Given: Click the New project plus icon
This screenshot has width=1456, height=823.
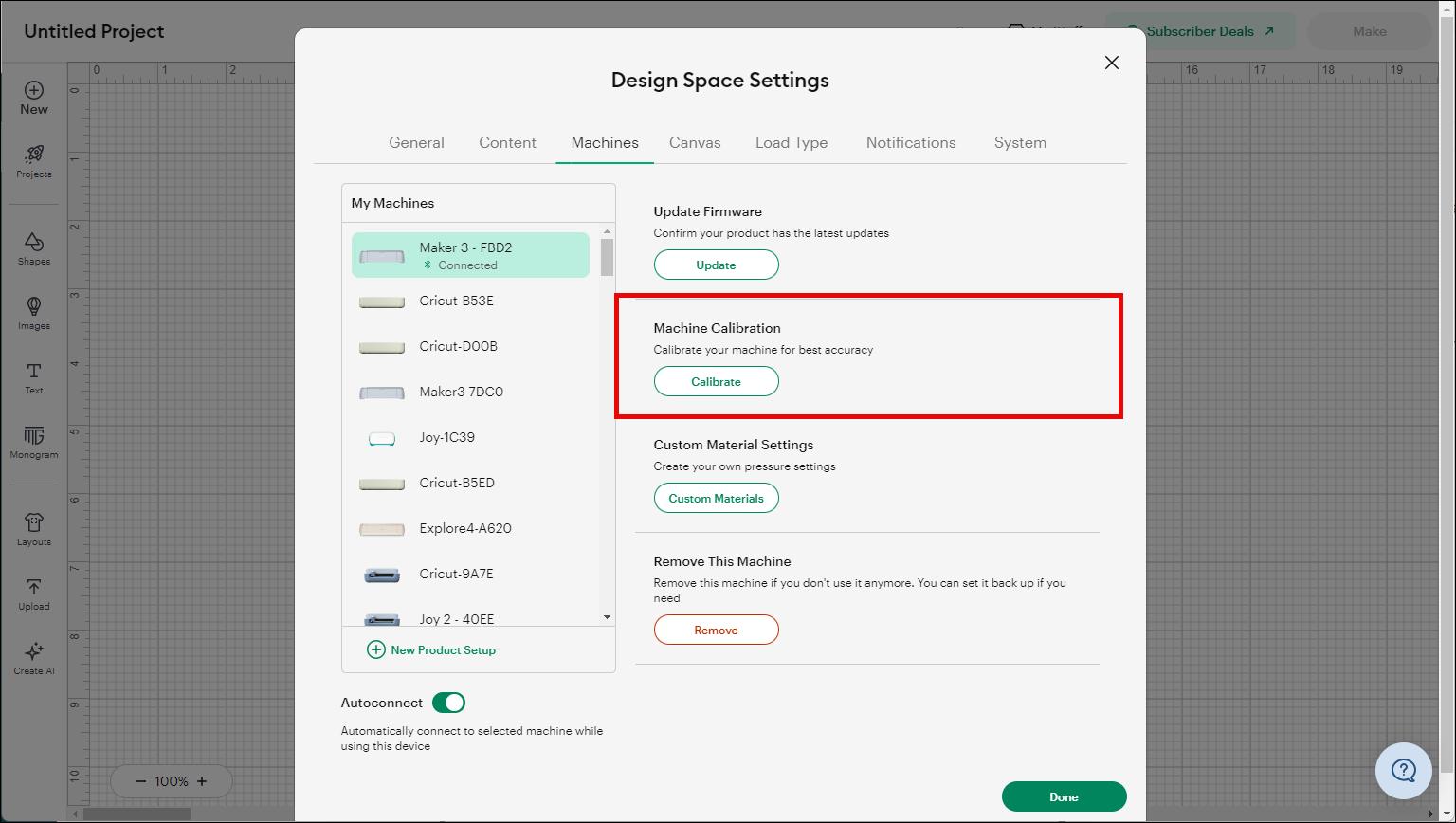Looking at the screenshot, I should click(x=33, y=91).
